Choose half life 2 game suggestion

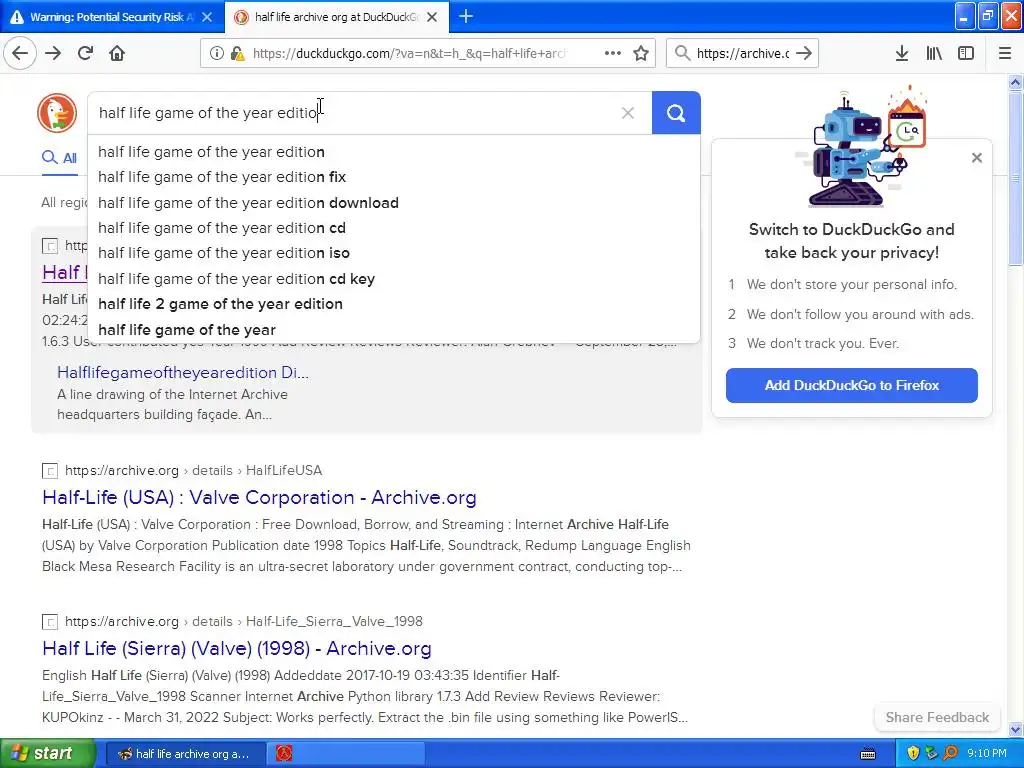pyautogui.click(x=220, y=304)
